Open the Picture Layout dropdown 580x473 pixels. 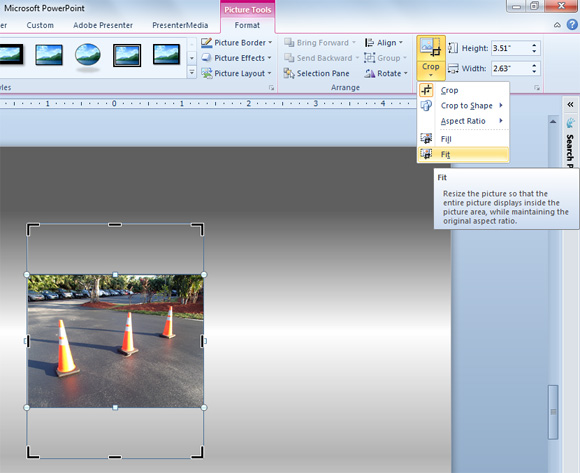237,73
